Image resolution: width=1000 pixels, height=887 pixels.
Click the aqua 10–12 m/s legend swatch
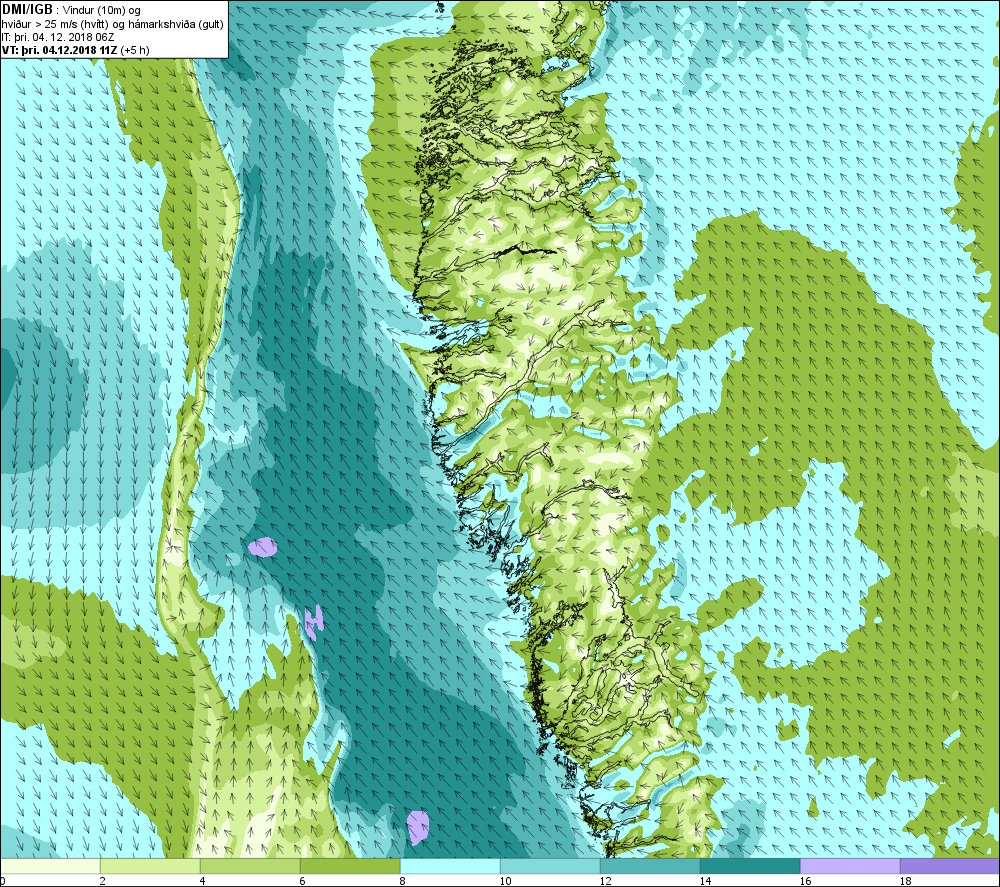(x=550, y=866)
